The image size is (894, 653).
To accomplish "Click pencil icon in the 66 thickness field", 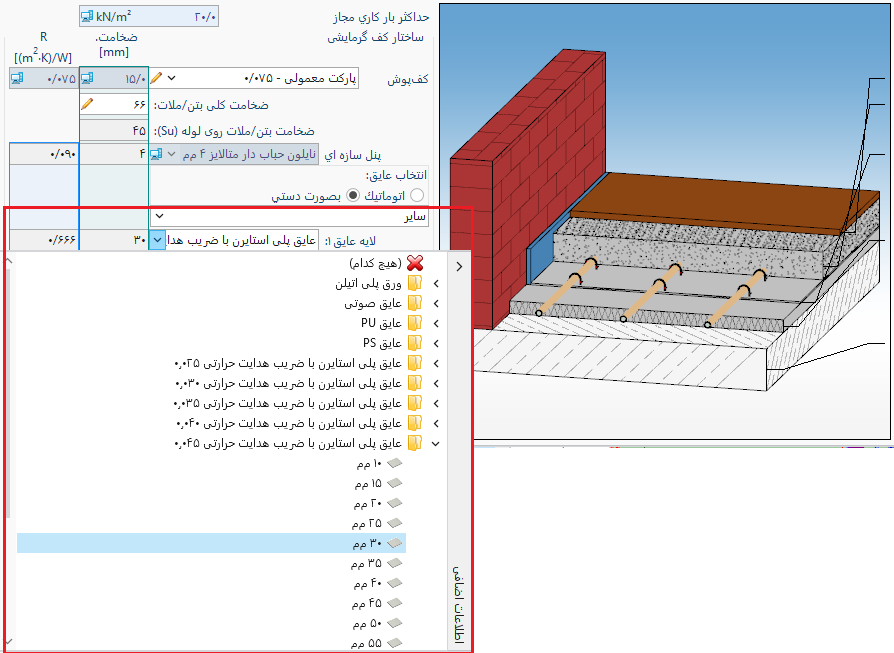I will (87, 104).
